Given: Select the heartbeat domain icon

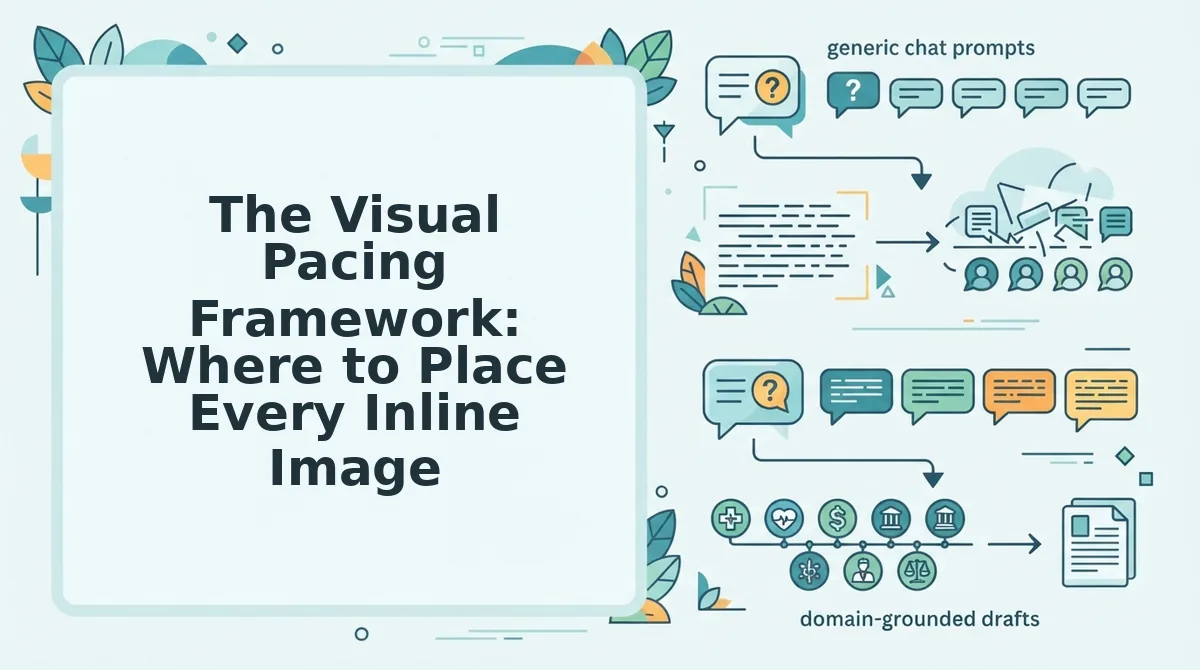Looking at the screenshot, I should 783,518.
